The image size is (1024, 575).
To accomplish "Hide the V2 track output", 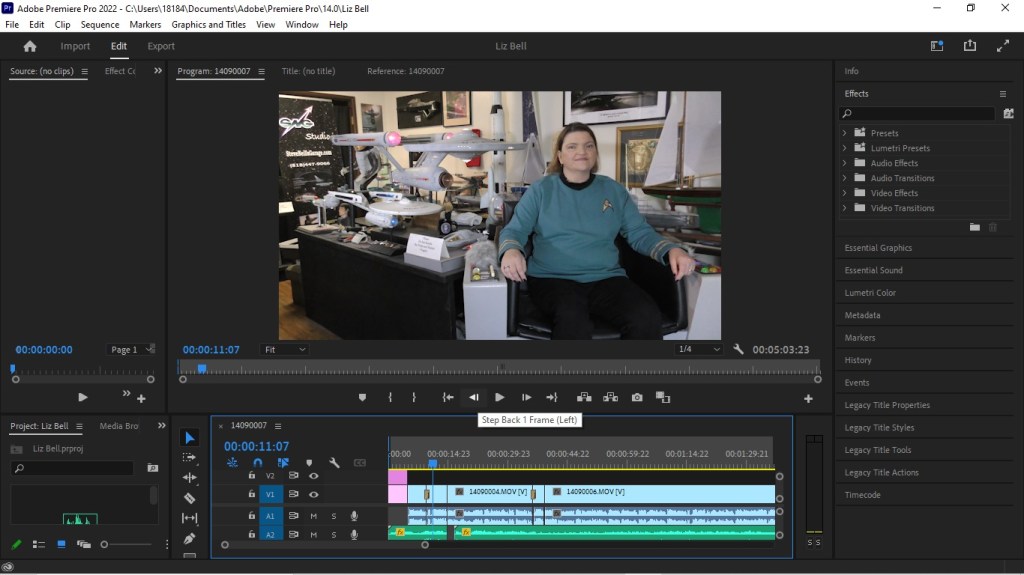I will pos(314,476).
